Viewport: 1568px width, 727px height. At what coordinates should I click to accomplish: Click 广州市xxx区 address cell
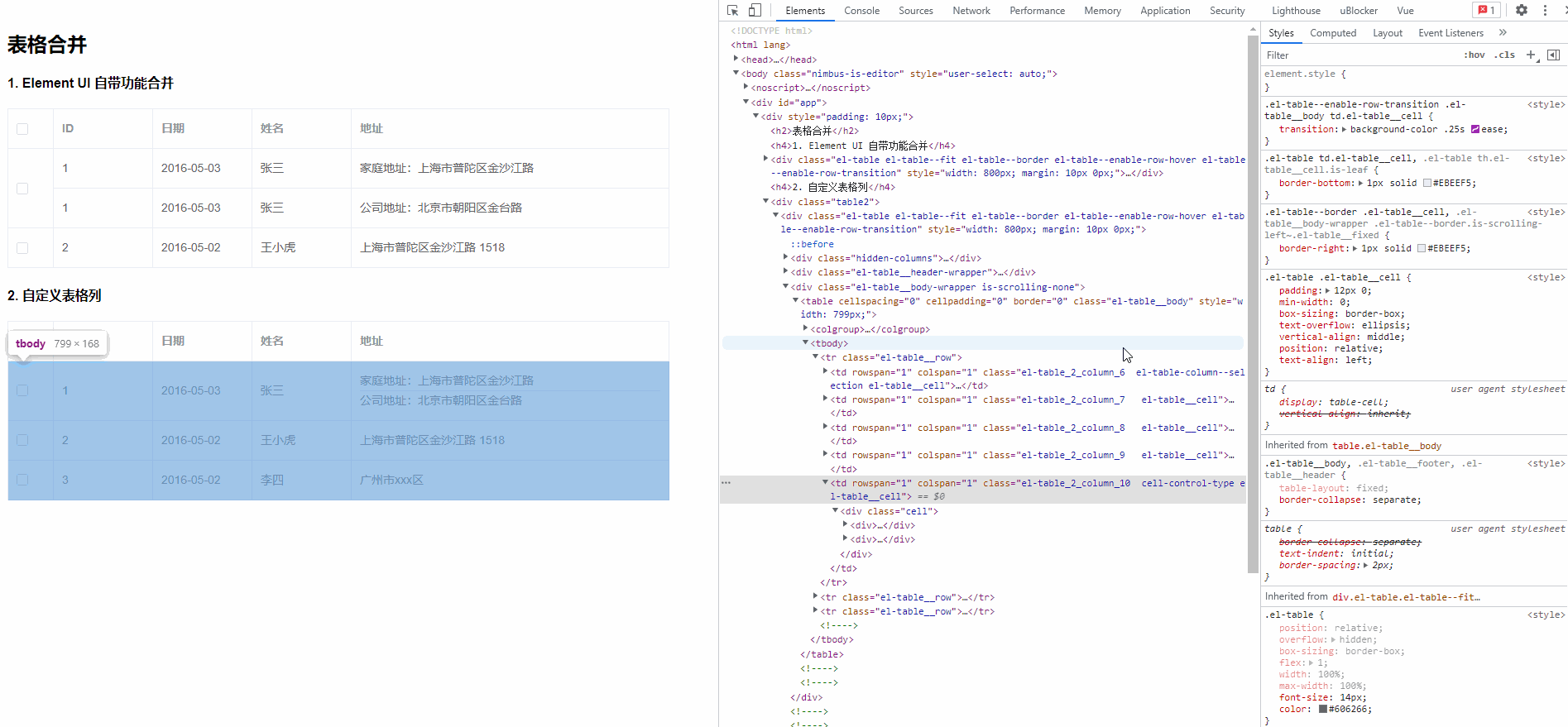tap(391, 480)
